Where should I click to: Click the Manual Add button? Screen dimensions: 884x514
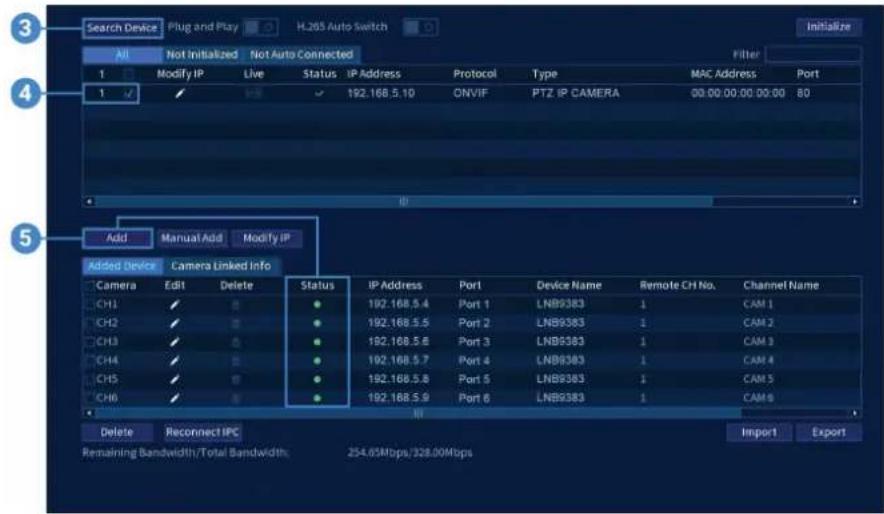click(192, 238)
